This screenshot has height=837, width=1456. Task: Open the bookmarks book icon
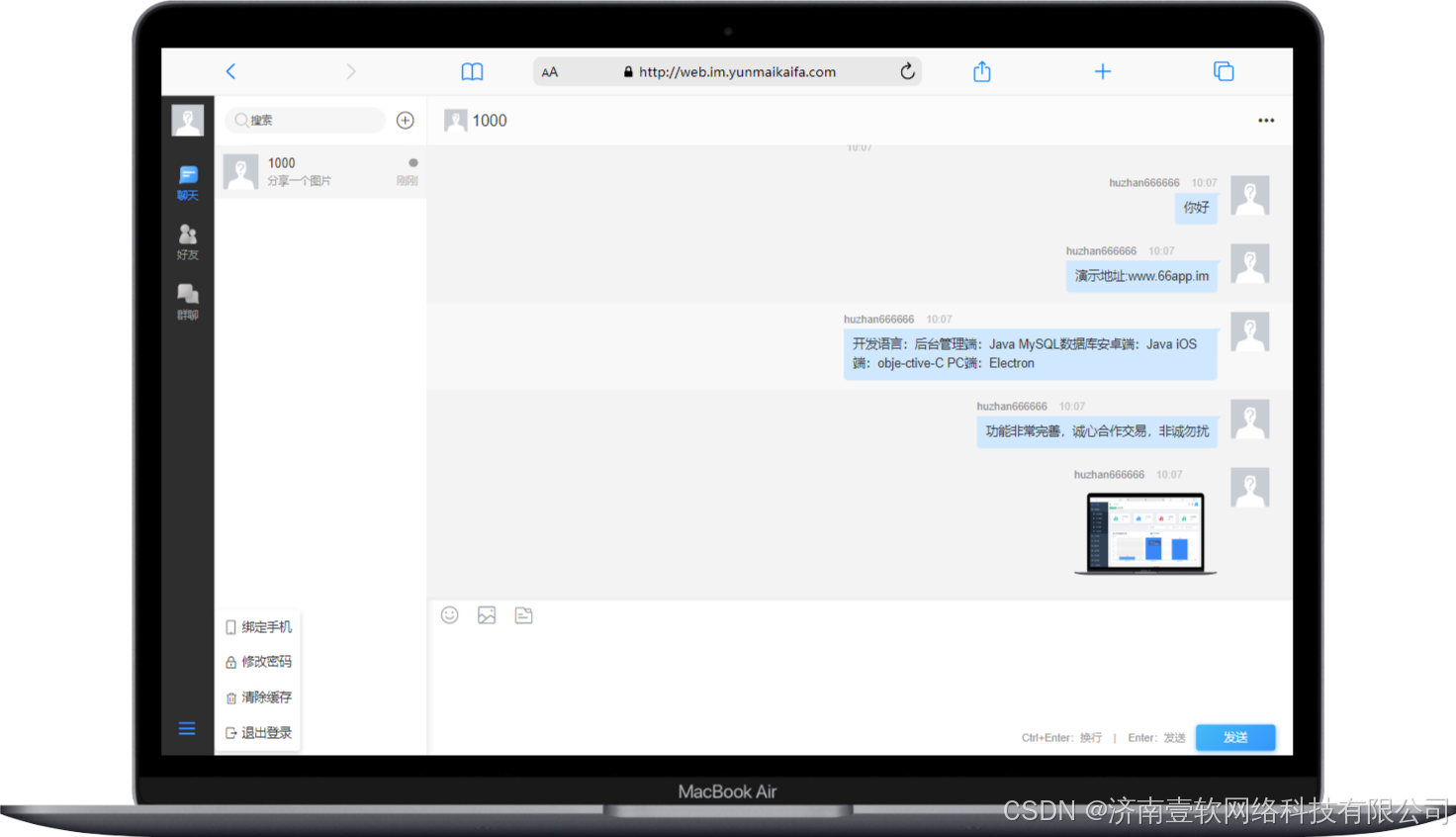point(473,71)
